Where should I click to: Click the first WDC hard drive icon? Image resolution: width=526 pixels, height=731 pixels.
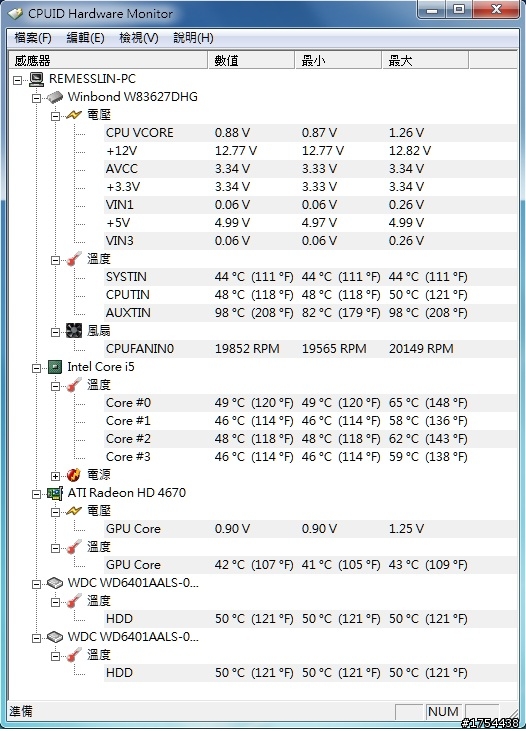[55, 583]
